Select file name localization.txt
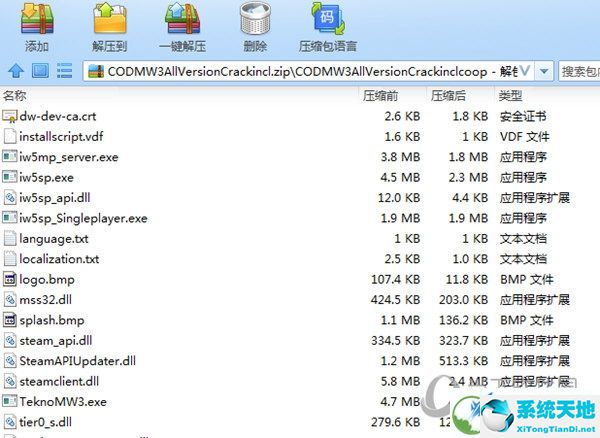600x438 pixels. [59, 259]
